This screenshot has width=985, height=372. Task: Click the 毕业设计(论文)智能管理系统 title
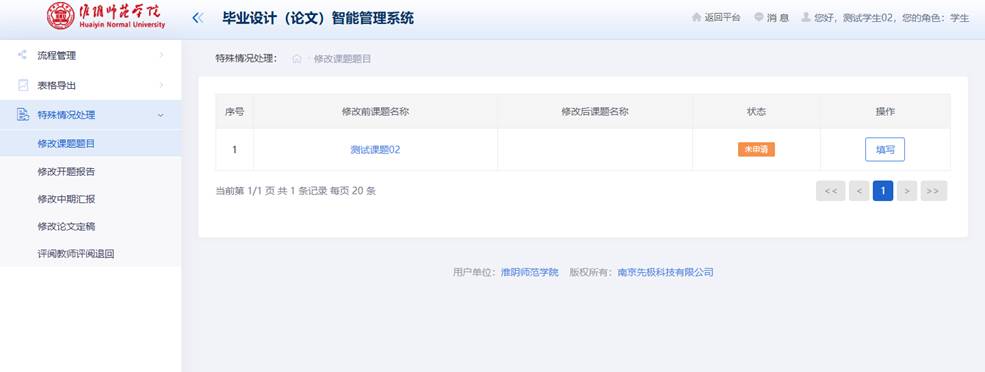318,18
